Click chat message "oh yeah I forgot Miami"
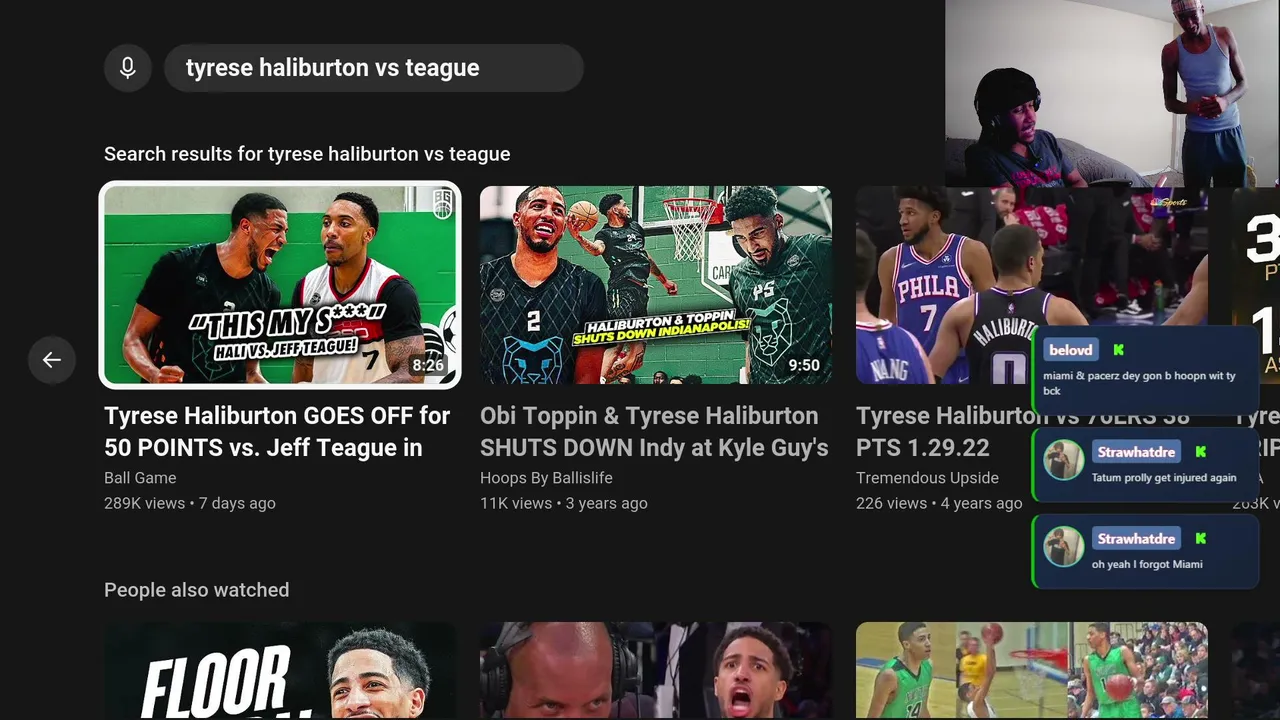Viewport: 1280px width, 720px height. (1147, 565)
